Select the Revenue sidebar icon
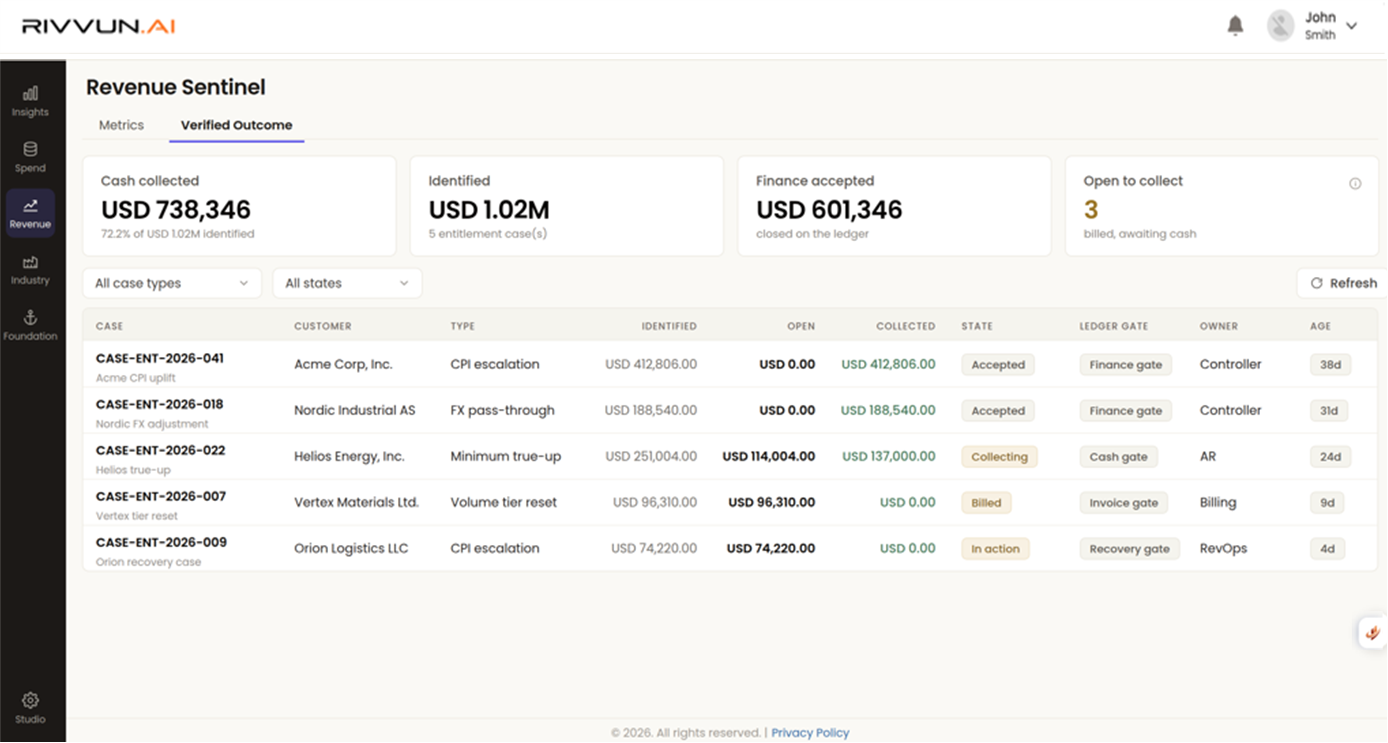Viewport: 1388px width, 743px height. [x=30, y=213]
